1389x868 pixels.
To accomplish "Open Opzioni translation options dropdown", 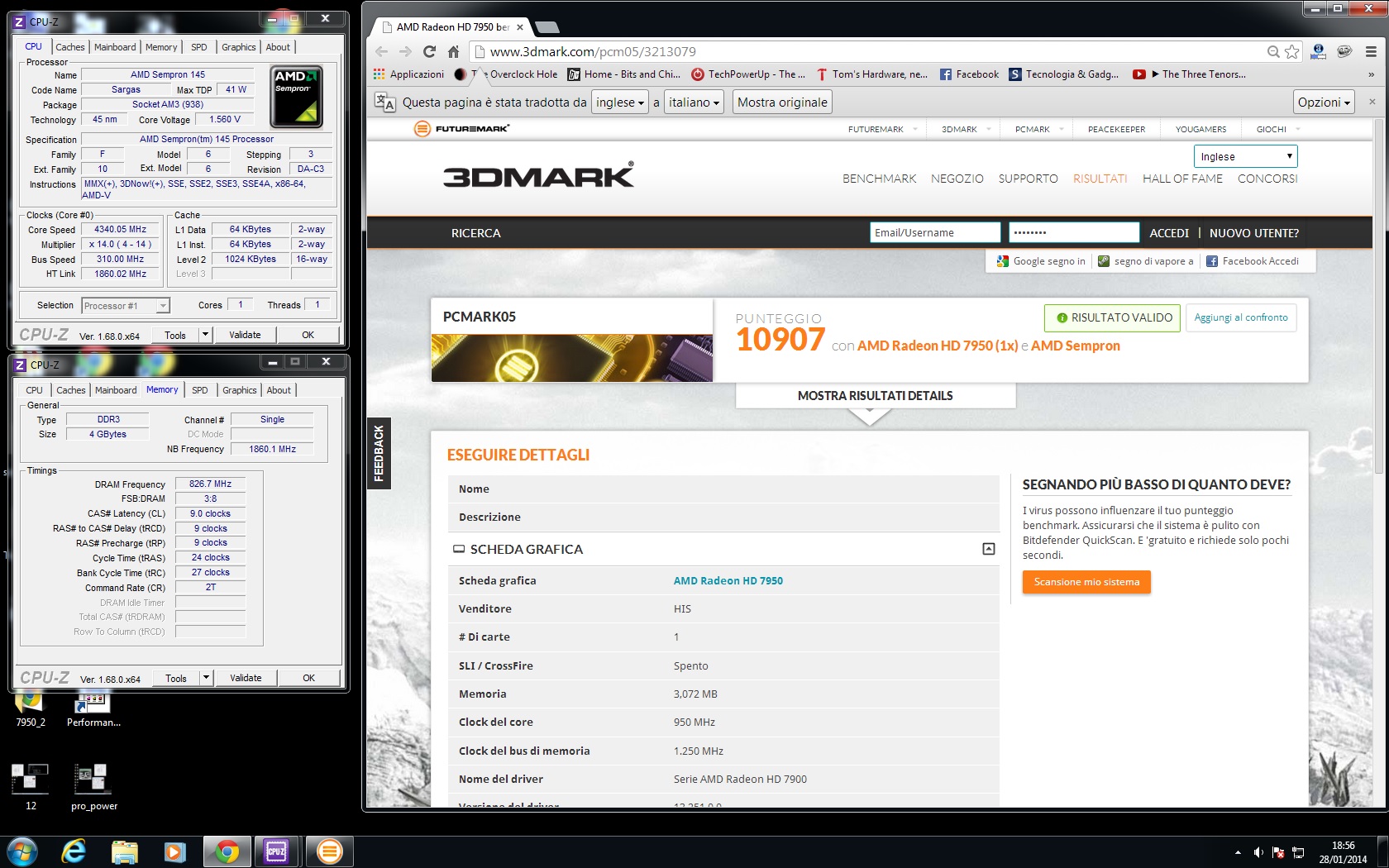I will 1324,103.
